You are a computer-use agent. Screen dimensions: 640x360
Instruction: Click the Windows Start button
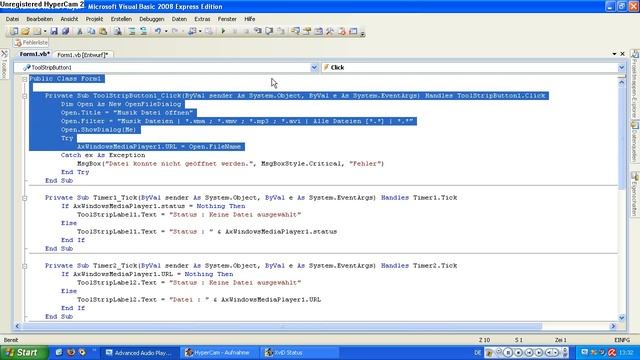click(x=24, y=352)
